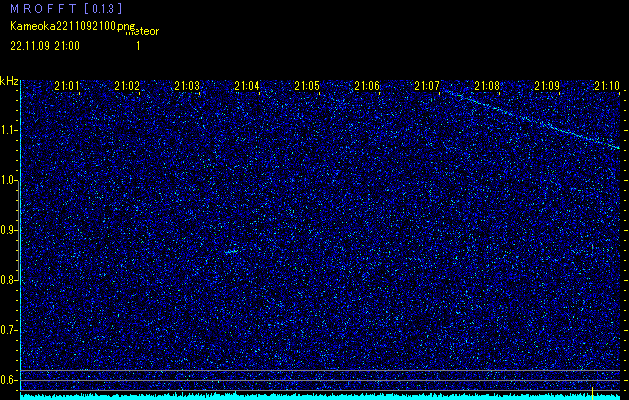
Task: Click the kHz axis unit label
Action: (9, 81)
